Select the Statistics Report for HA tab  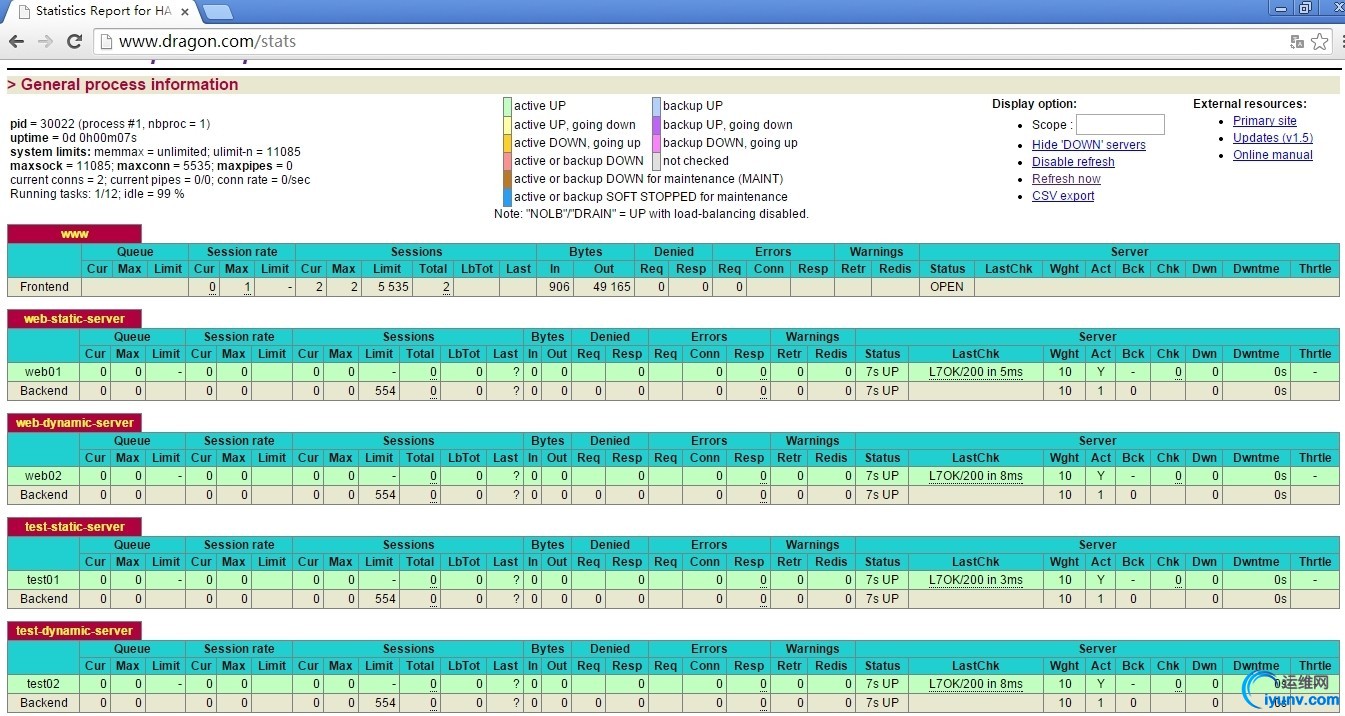(x=100, y=12)
